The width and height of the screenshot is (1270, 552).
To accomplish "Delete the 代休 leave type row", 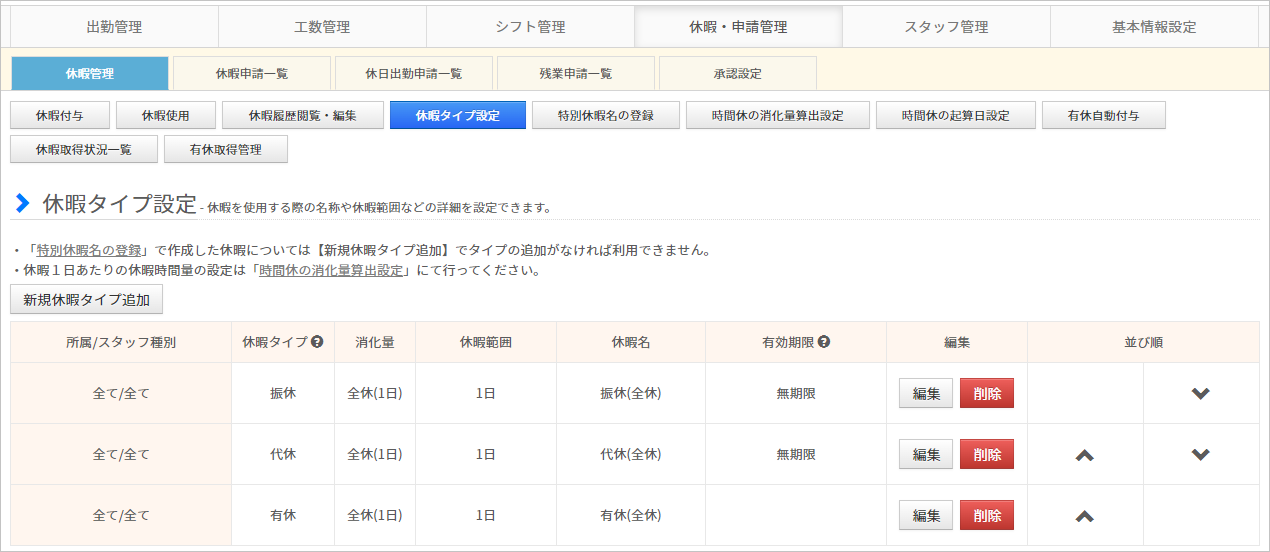I will tap(987, 455).
